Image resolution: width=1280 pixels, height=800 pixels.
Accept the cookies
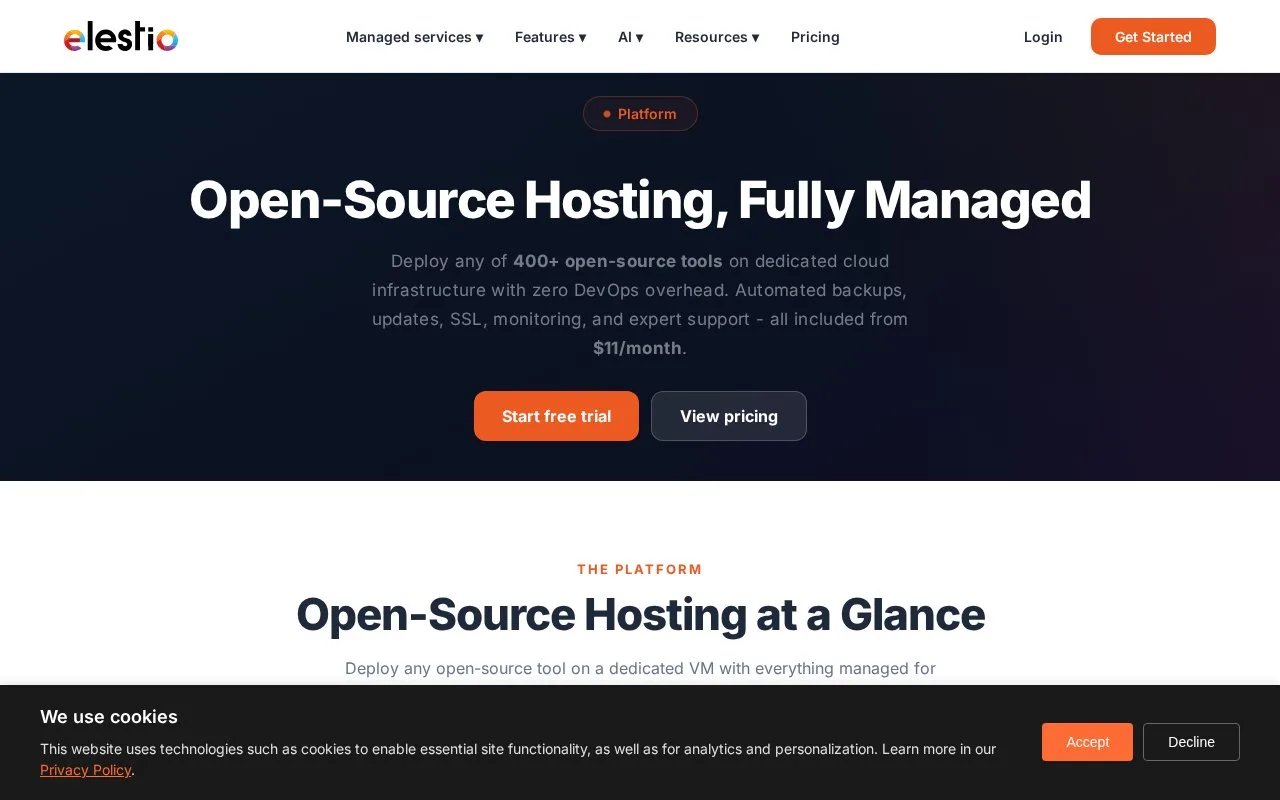[1087, 742]
